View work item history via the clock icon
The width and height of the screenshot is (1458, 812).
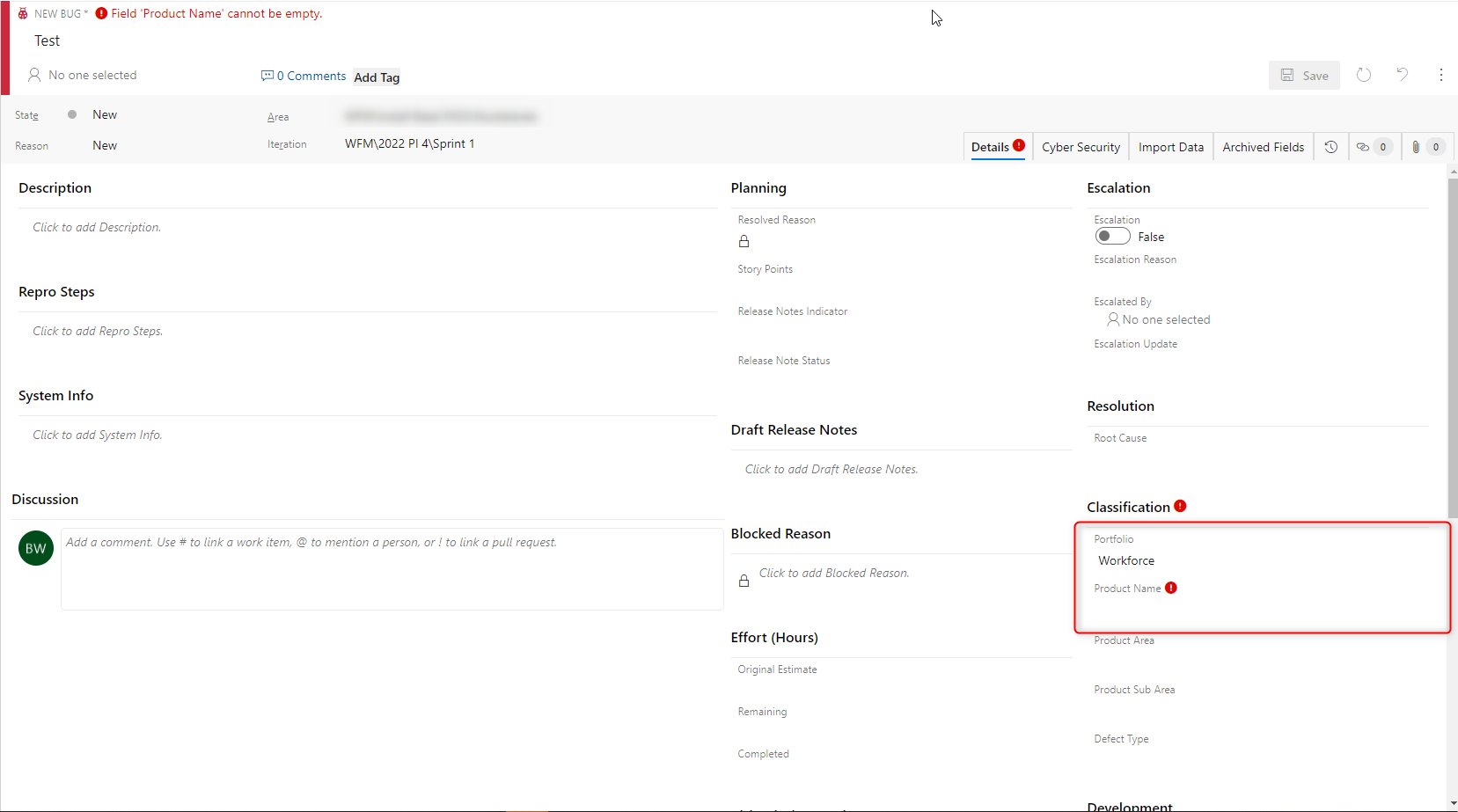pos(1331,146)
